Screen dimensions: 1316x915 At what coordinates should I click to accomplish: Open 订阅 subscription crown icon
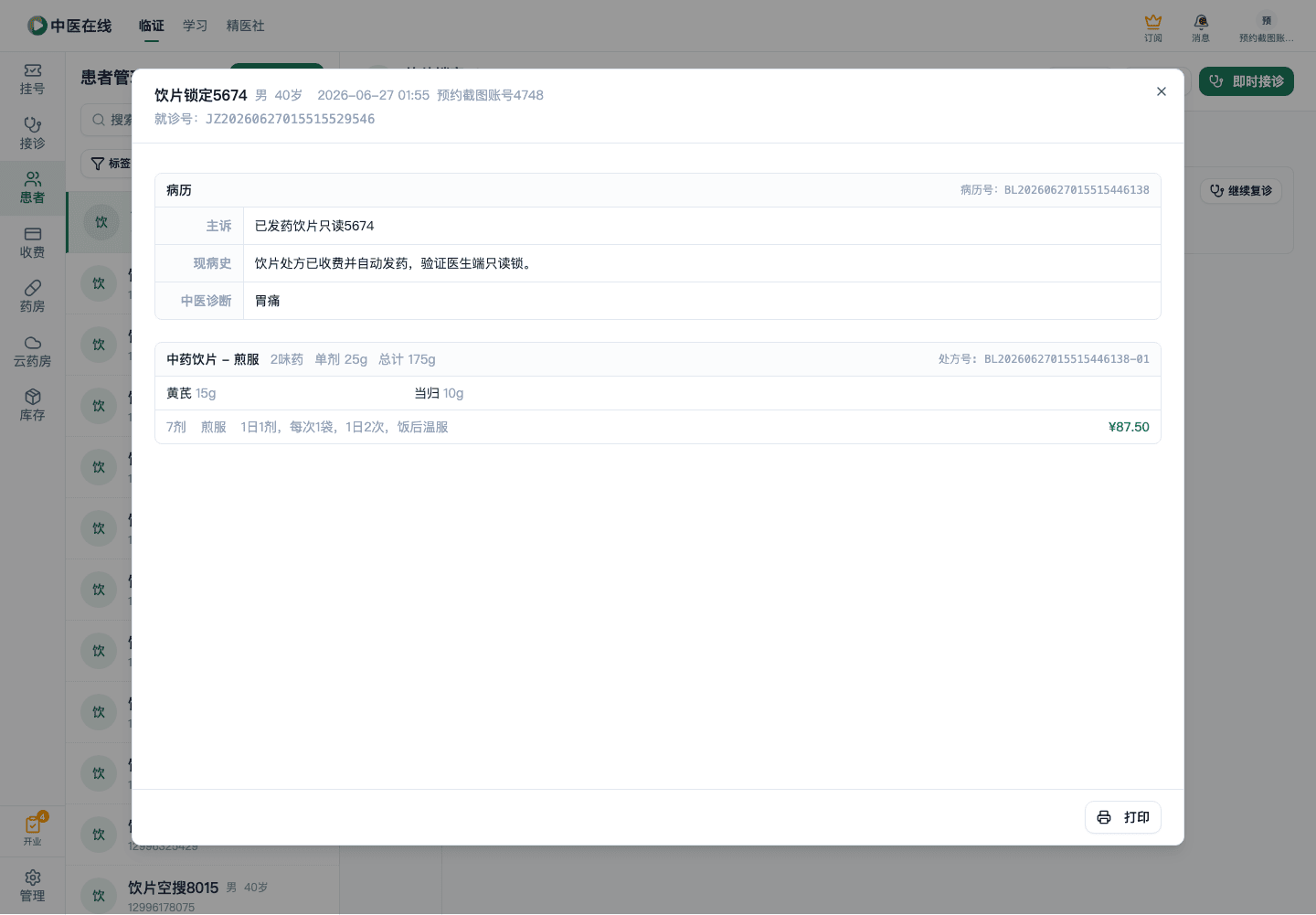[1153, 27]
